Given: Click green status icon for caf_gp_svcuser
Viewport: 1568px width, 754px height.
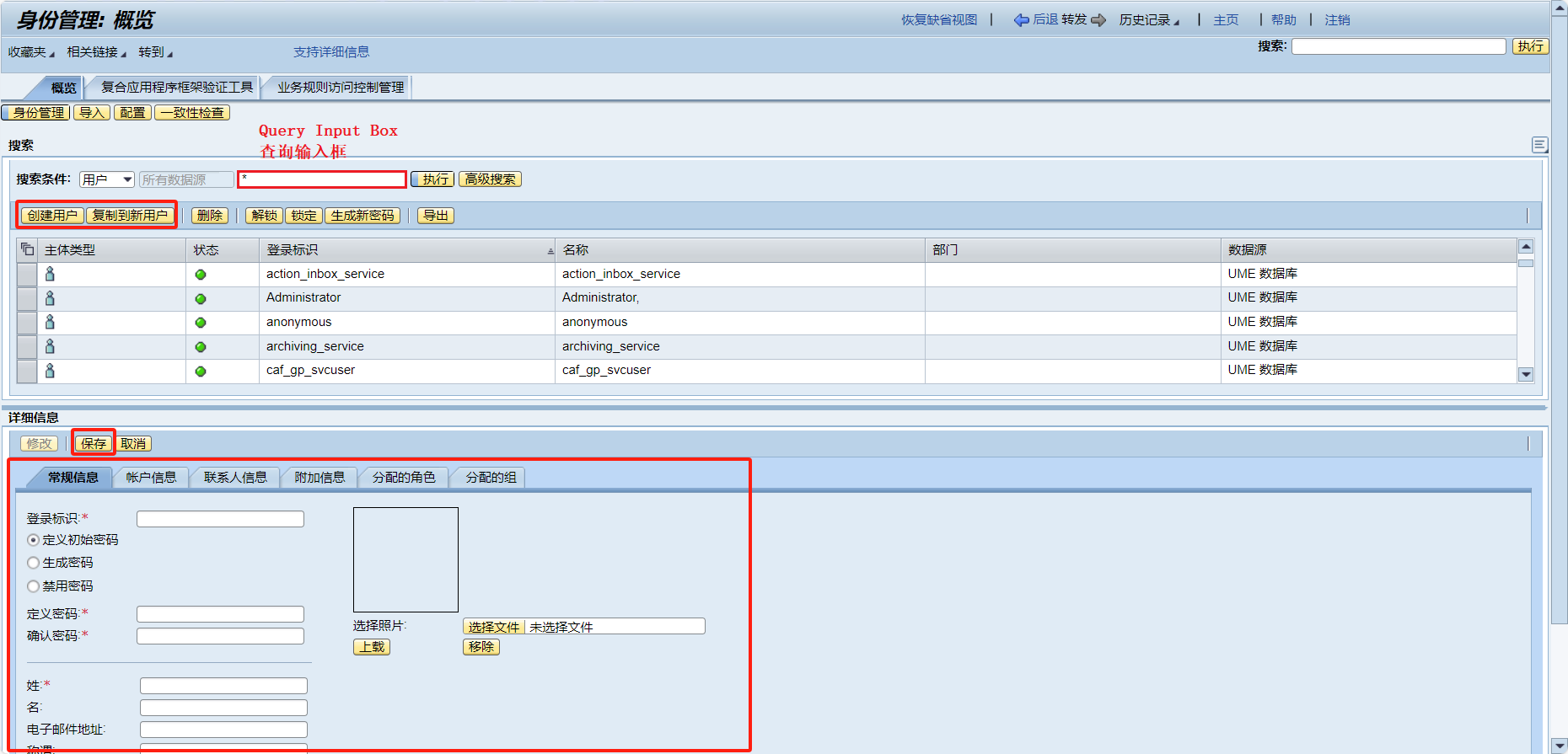Looking at the screenshot, I should (201, 372).
